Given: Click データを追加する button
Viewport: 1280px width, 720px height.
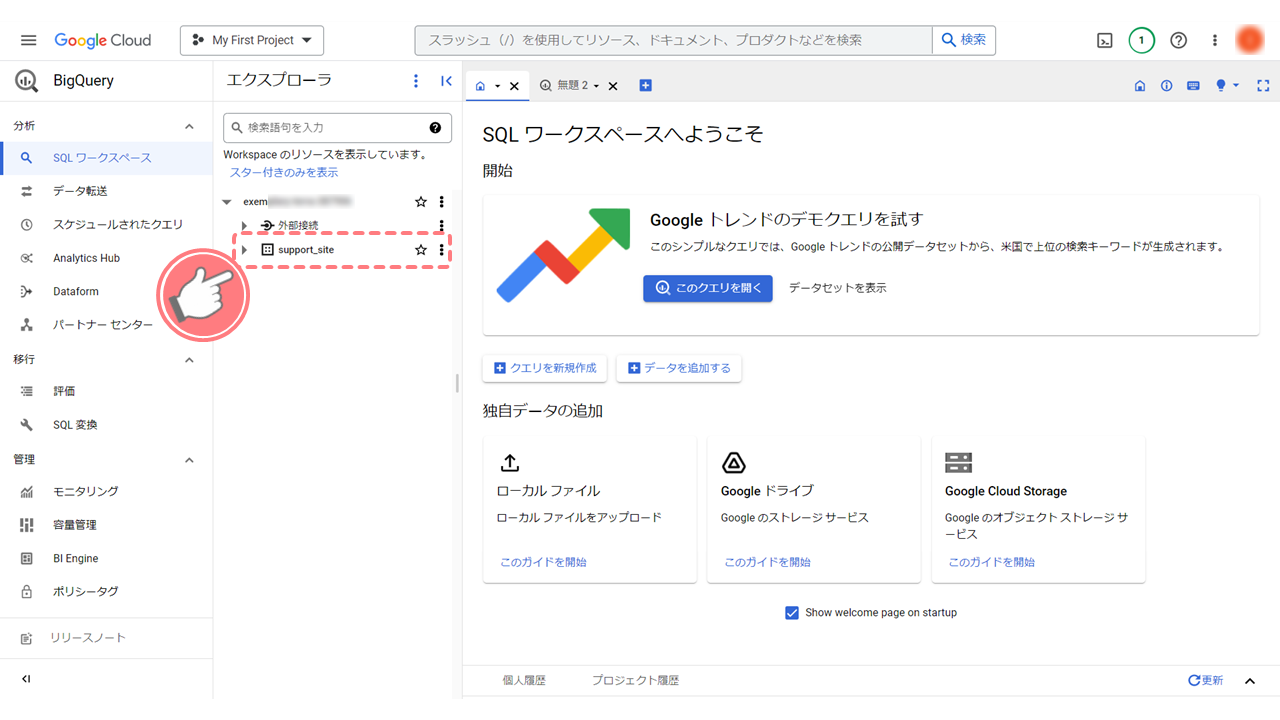Looking at the screenshot, I should (679, 368).
